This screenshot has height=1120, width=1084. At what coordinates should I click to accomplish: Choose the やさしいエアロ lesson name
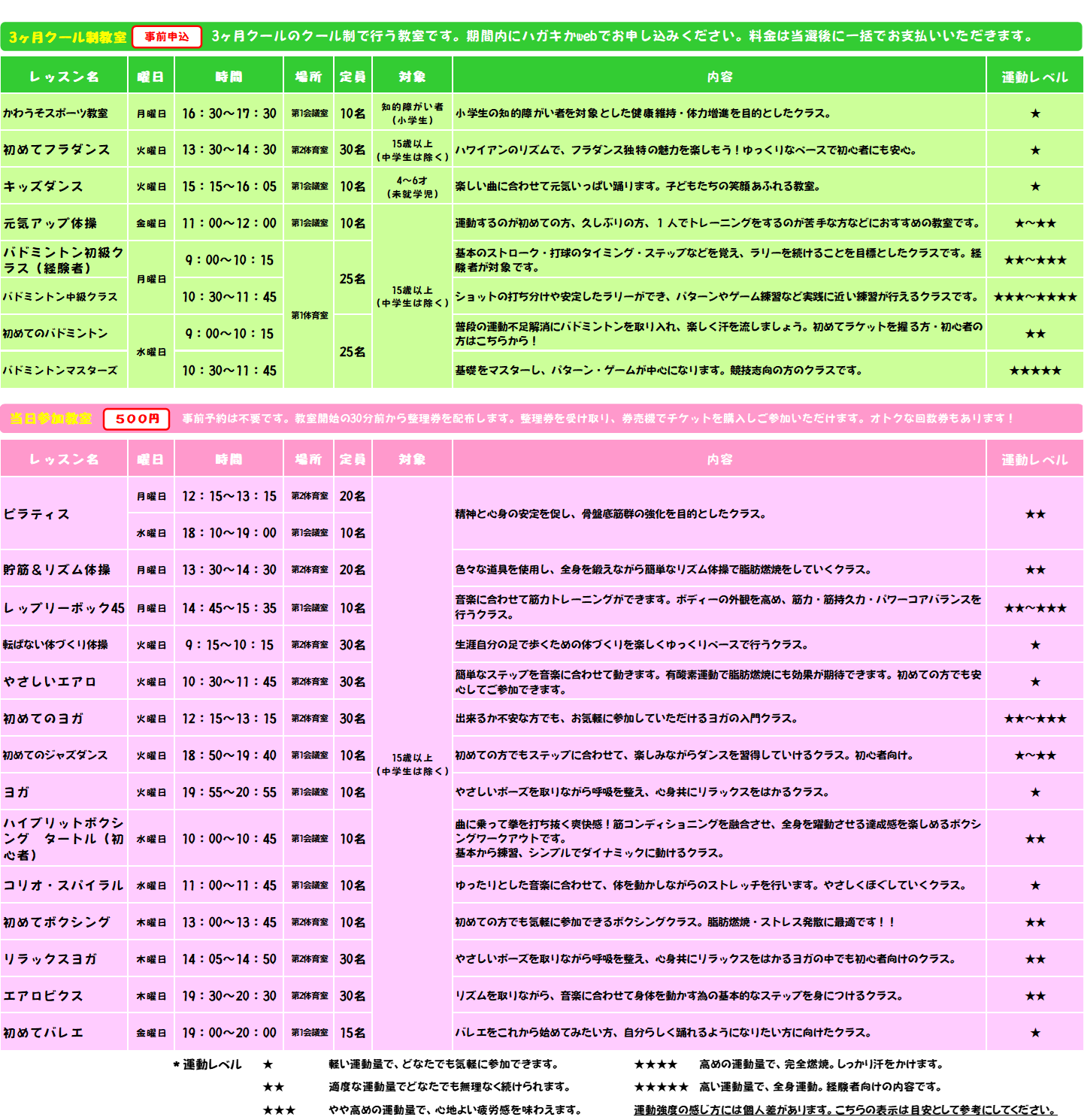(x=50, y=682)
